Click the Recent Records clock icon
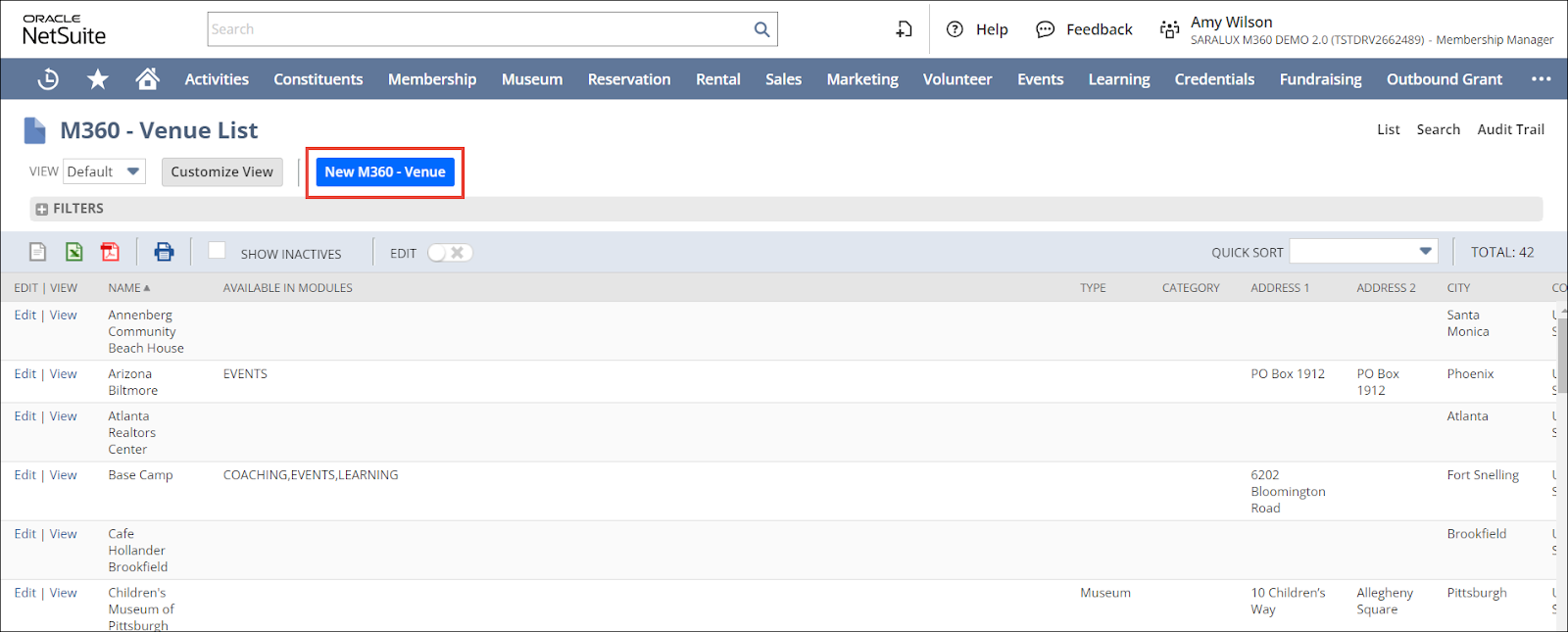 coord(48,79)
